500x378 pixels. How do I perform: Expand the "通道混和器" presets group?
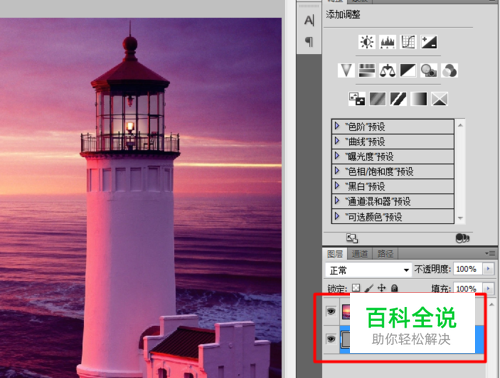pos(337,200)
